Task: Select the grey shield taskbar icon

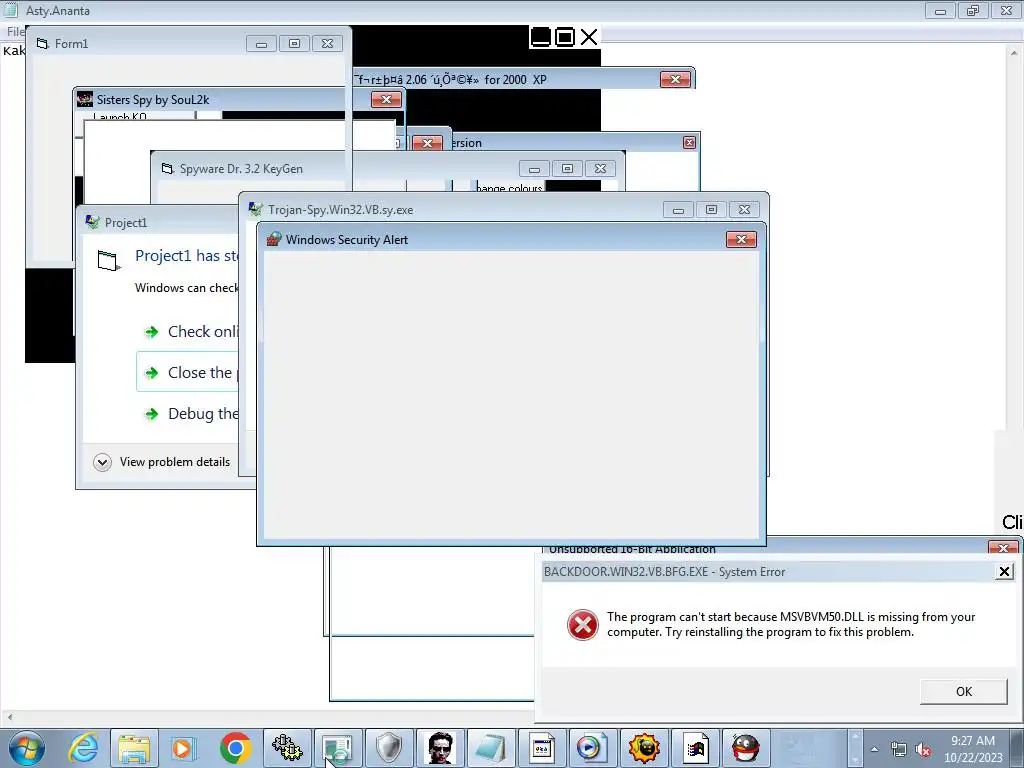Action: click(389, 748)
